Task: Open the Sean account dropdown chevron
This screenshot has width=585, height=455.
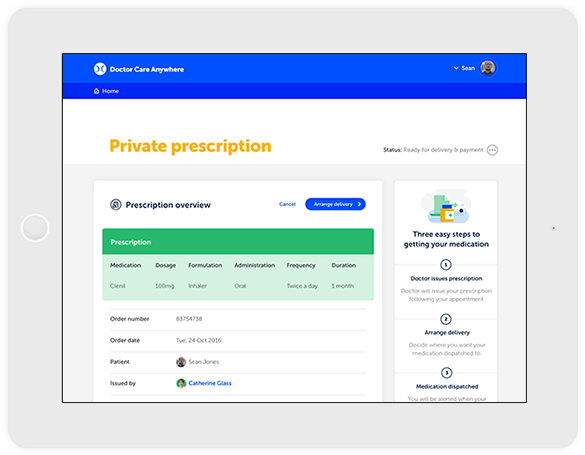Action: point(456,68)
